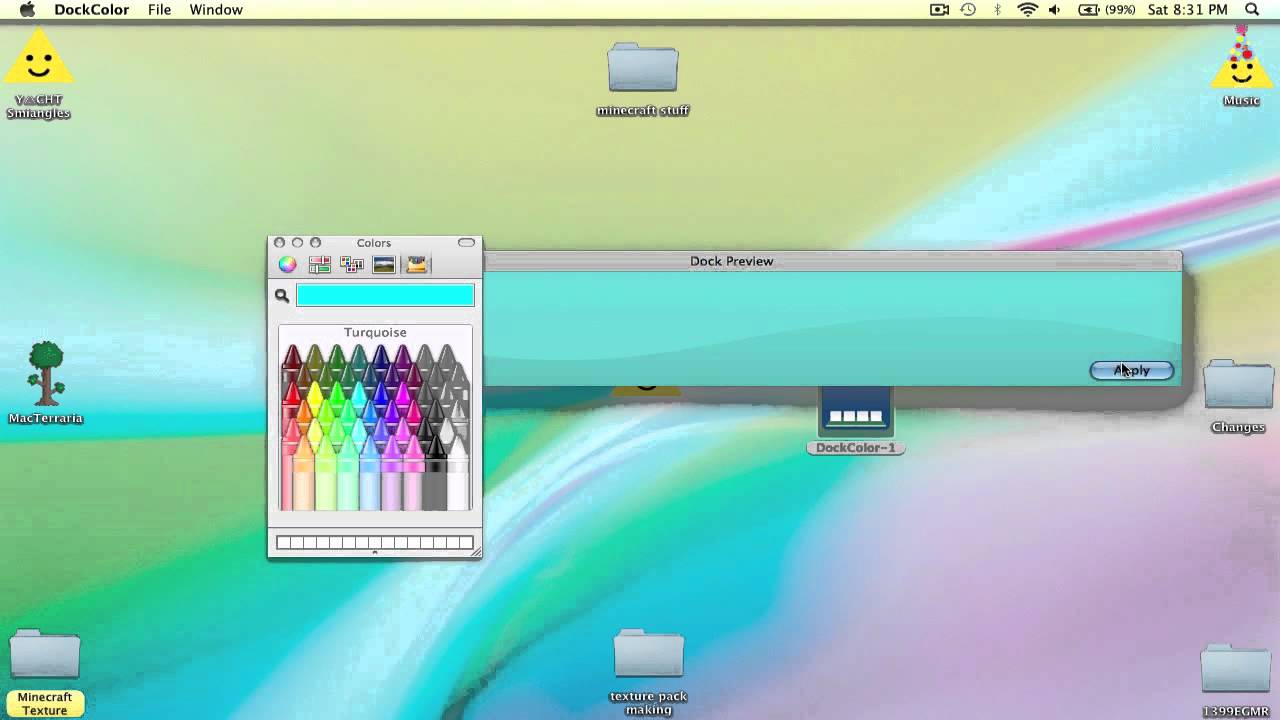1280x720 pixels.
Task: Open Spotlight search magnifier
Action: (1252, 10)
